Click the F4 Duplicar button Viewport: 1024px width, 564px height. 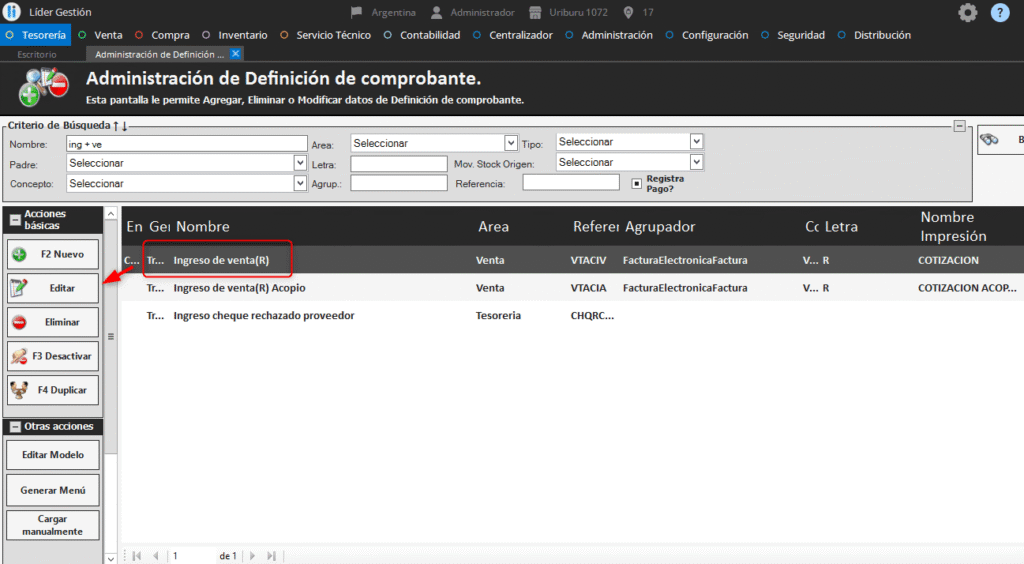(x=53, y=390)
